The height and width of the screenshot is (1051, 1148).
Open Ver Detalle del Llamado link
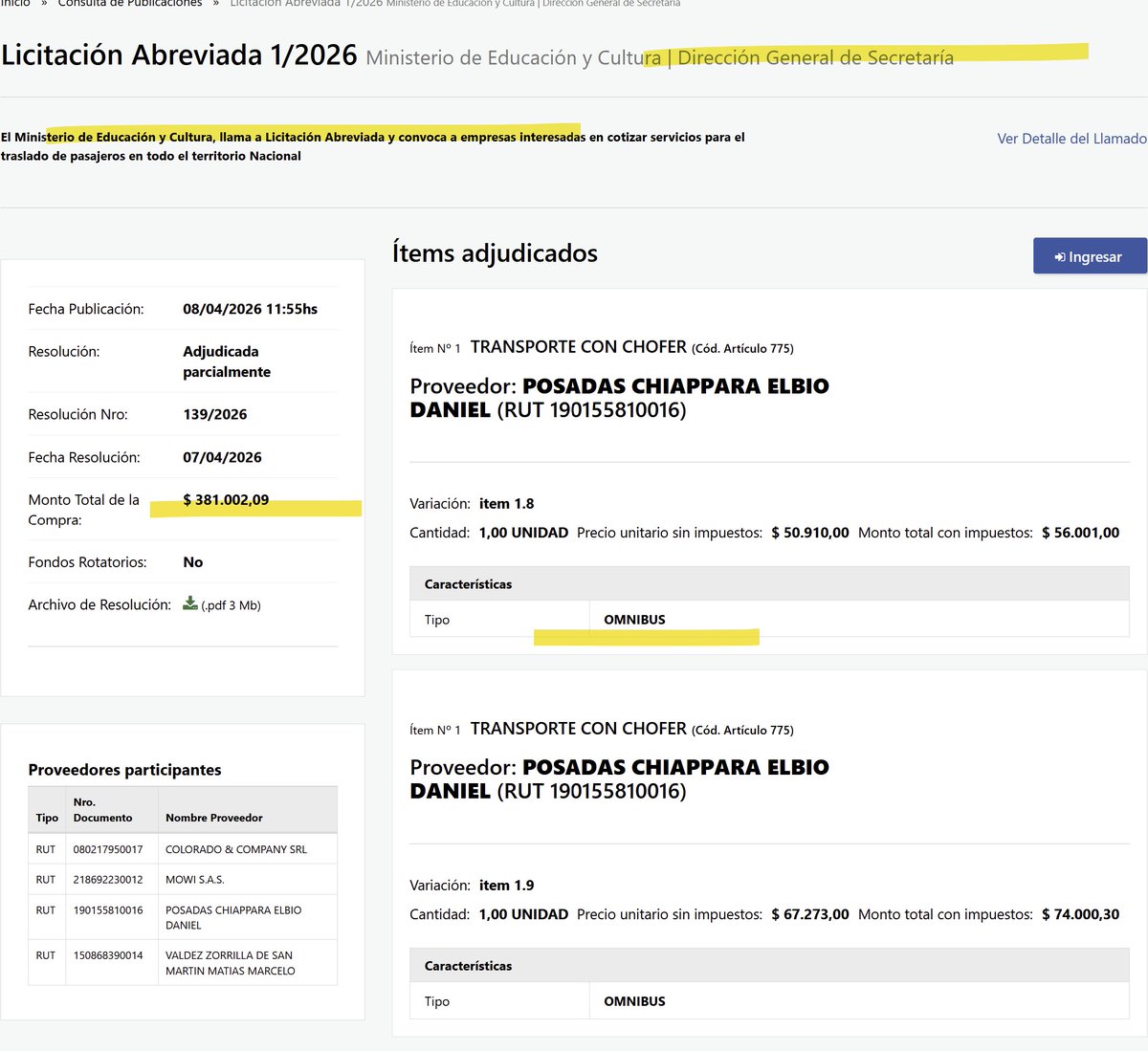1071,139
